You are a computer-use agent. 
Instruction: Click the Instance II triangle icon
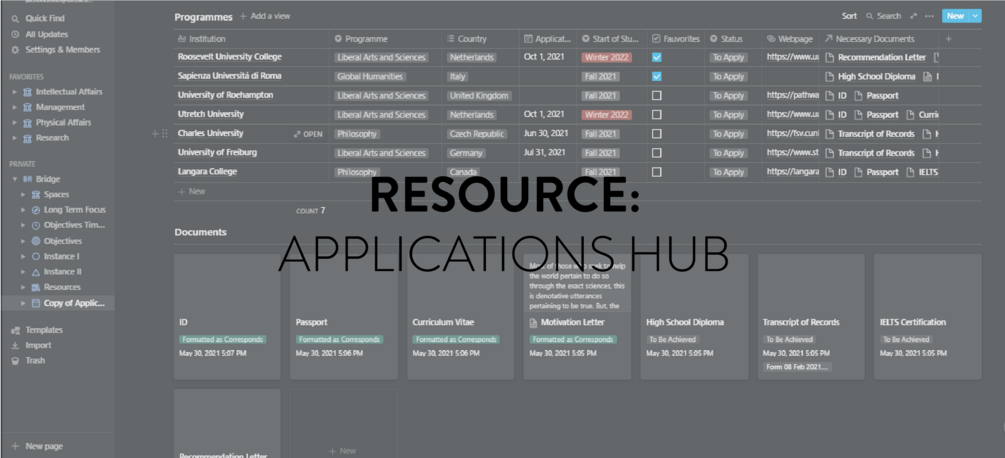pyautogui.click(x=36, y=272)
